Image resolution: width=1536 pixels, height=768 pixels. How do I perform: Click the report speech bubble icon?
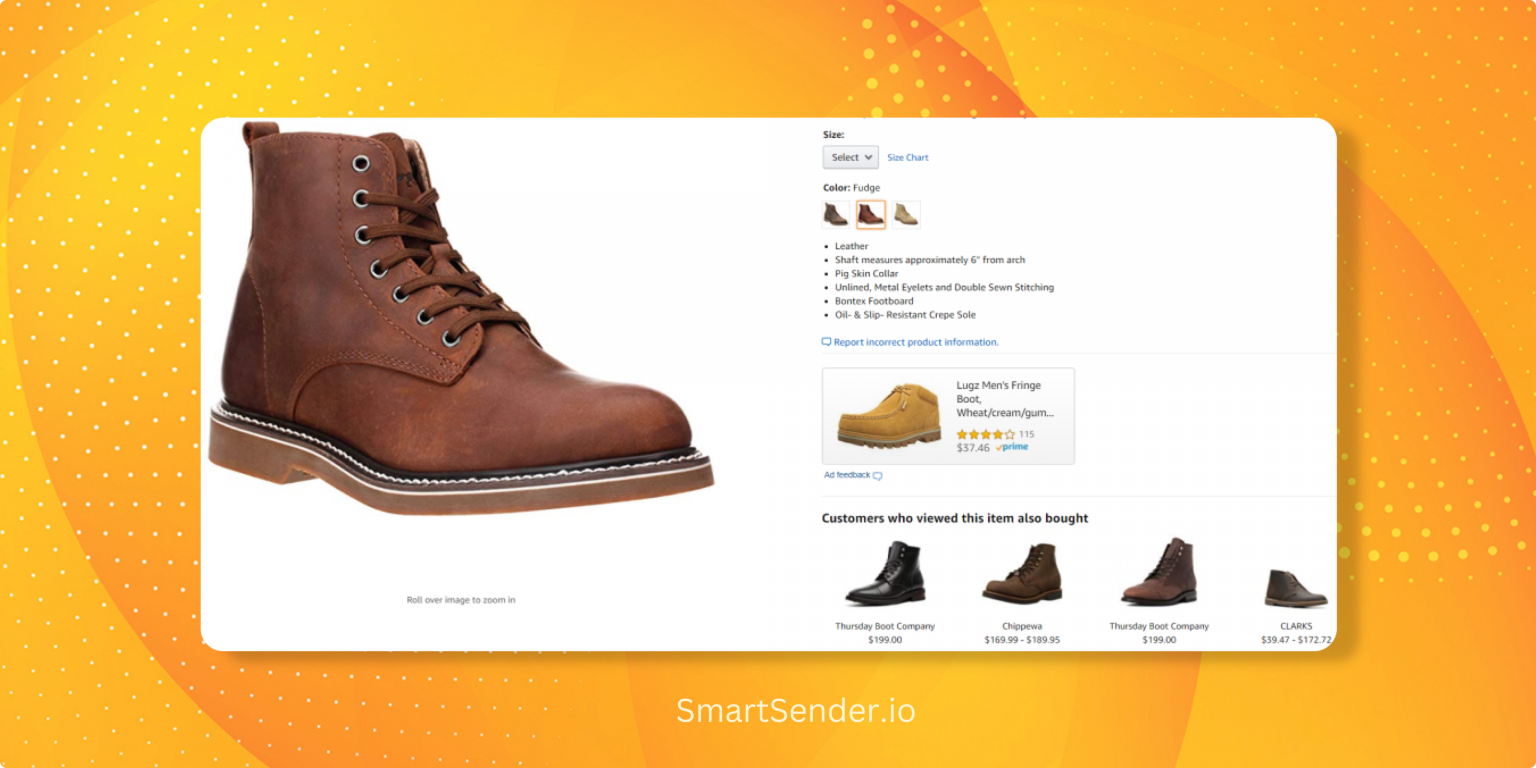826,342
